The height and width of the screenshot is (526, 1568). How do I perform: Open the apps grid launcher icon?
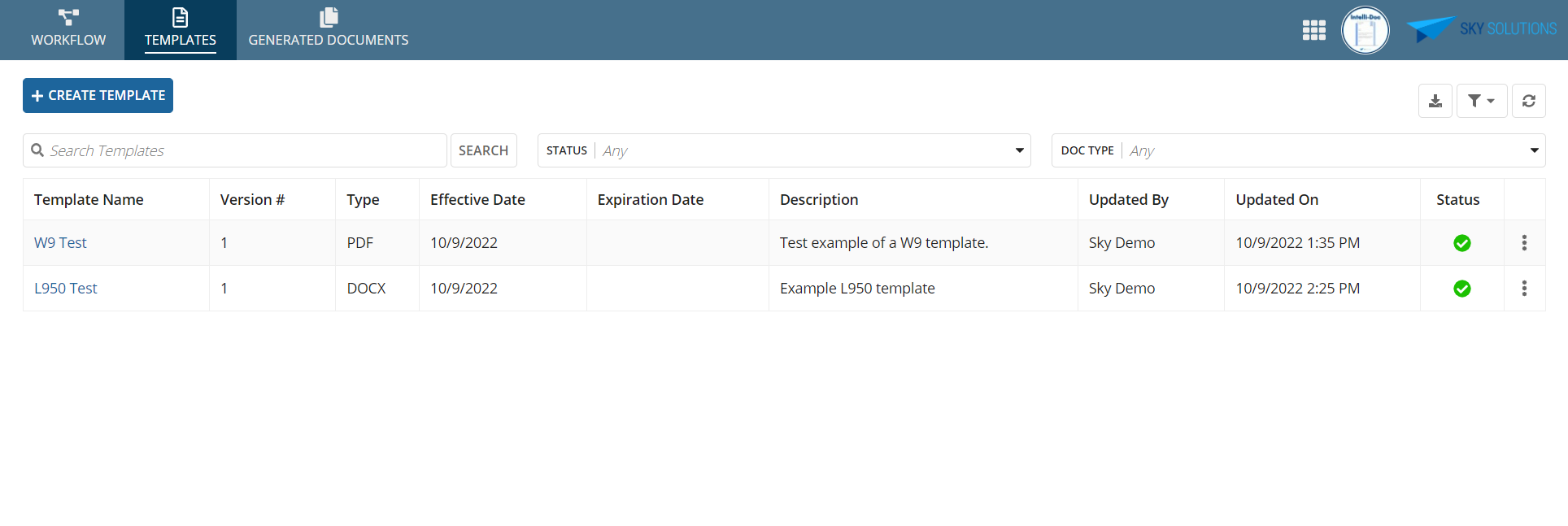click(1313, 30)
